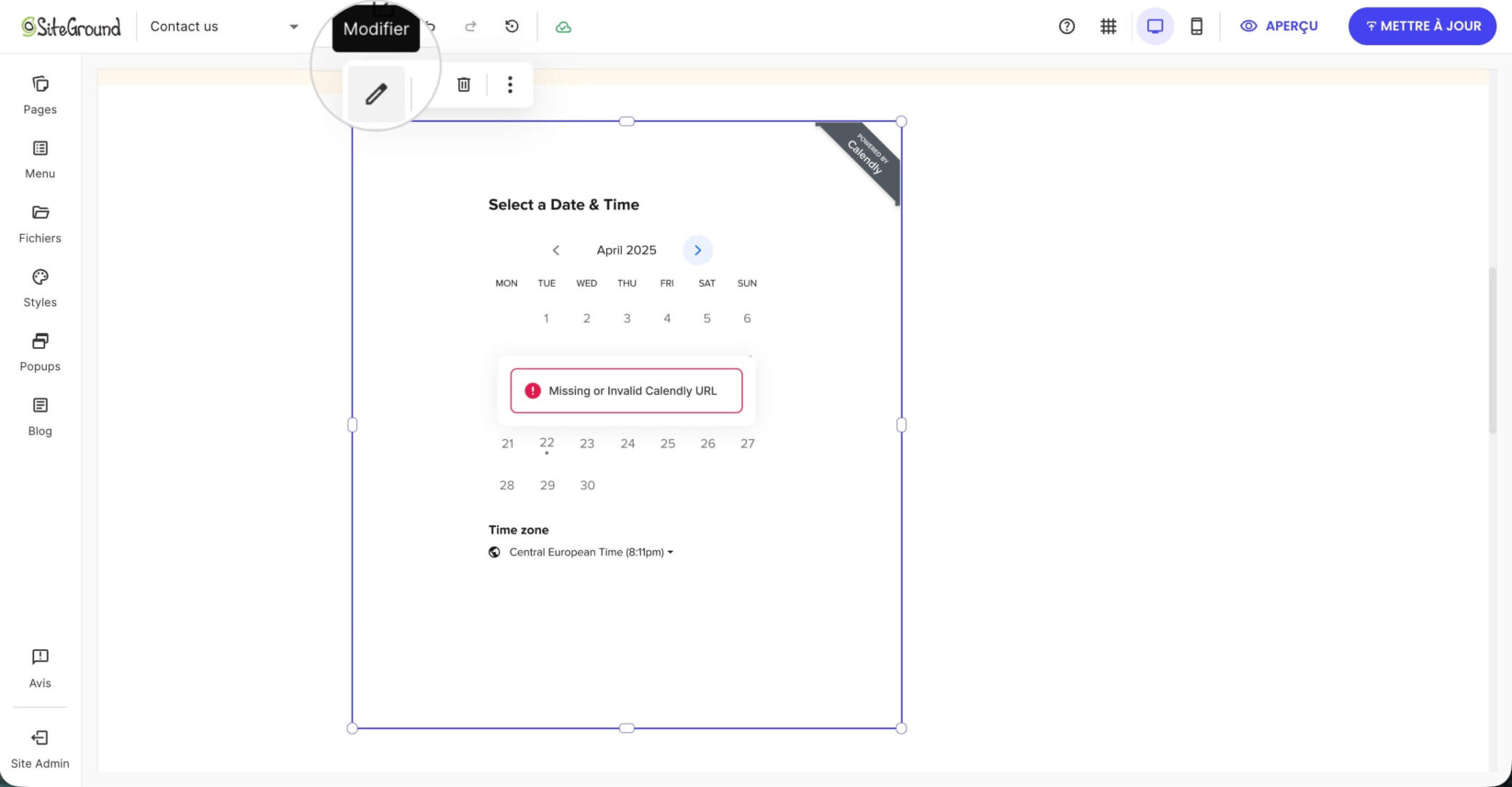Open the three-dot more options menu

pos(510,84)
